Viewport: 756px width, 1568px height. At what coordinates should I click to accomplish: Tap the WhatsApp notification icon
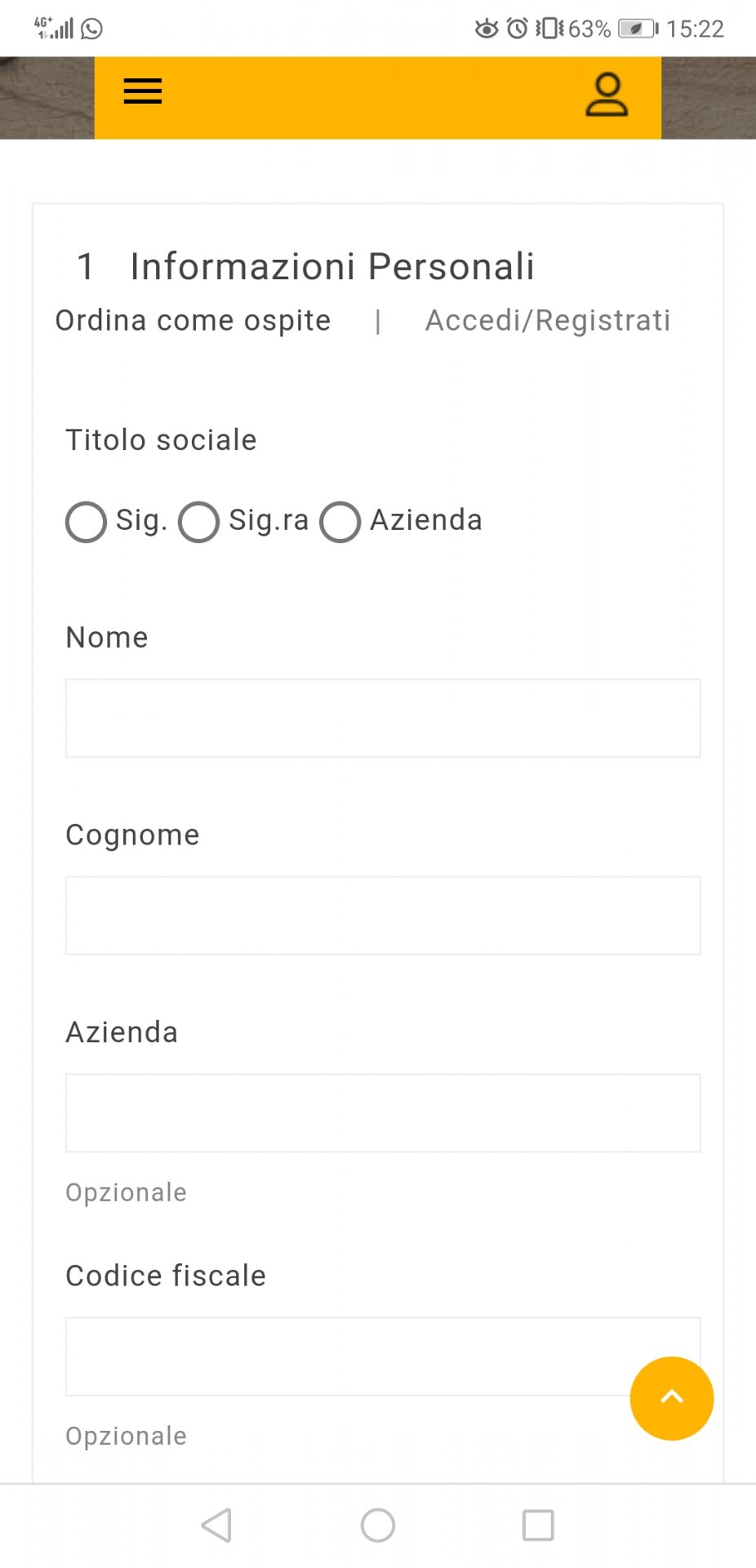(92, 29)
